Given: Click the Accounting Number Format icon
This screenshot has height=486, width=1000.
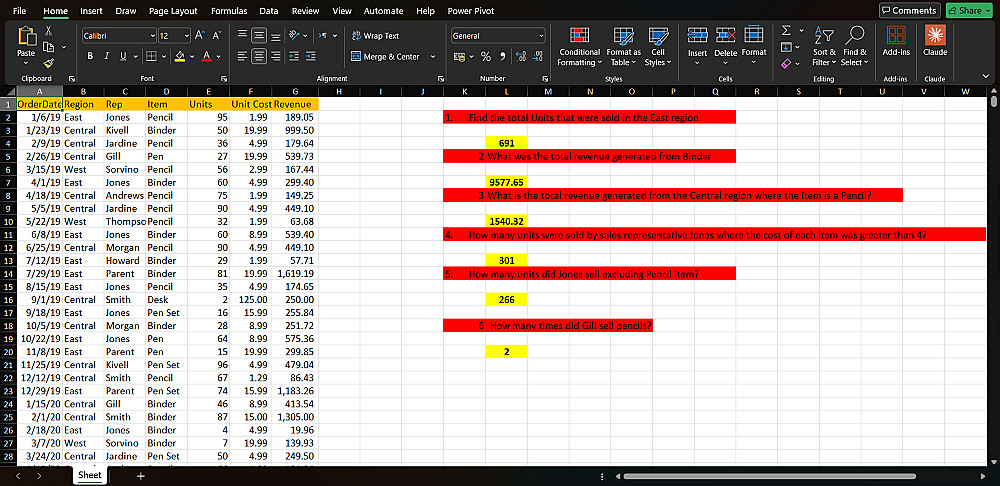Looking at the screenshot, I should coord(458,57).
